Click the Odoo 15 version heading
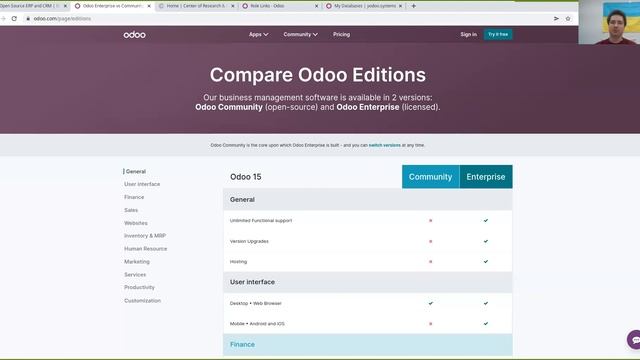The image size is (640, 360). (x=246, y=177)
